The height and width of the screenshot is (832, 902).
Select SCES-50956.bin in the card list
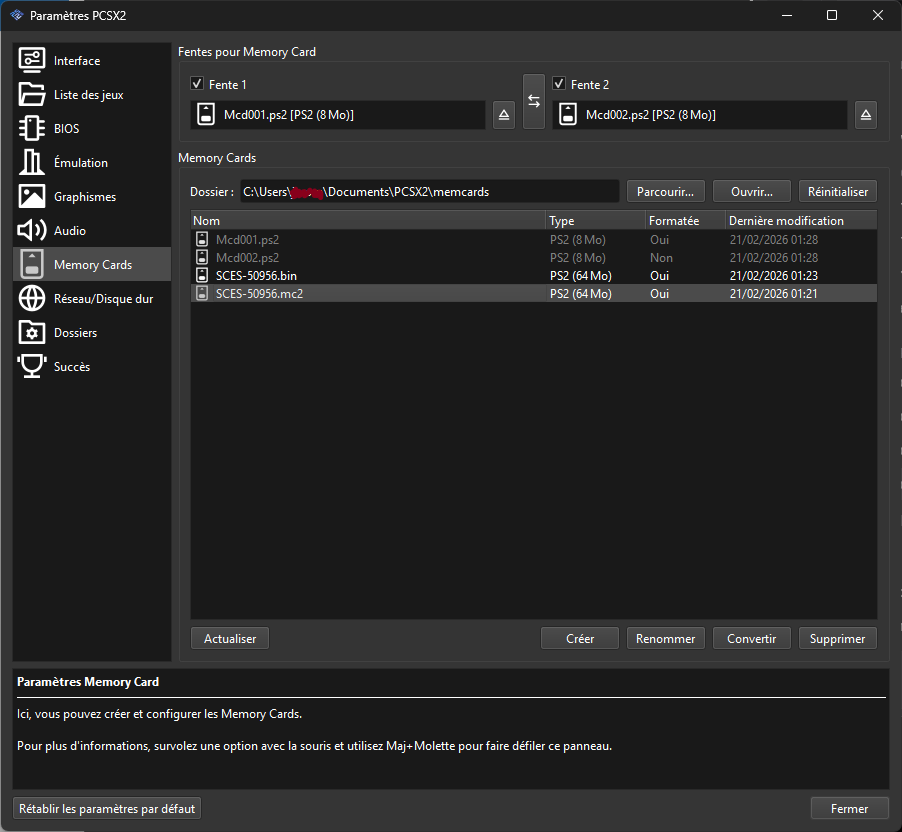[x=256, y=276]
